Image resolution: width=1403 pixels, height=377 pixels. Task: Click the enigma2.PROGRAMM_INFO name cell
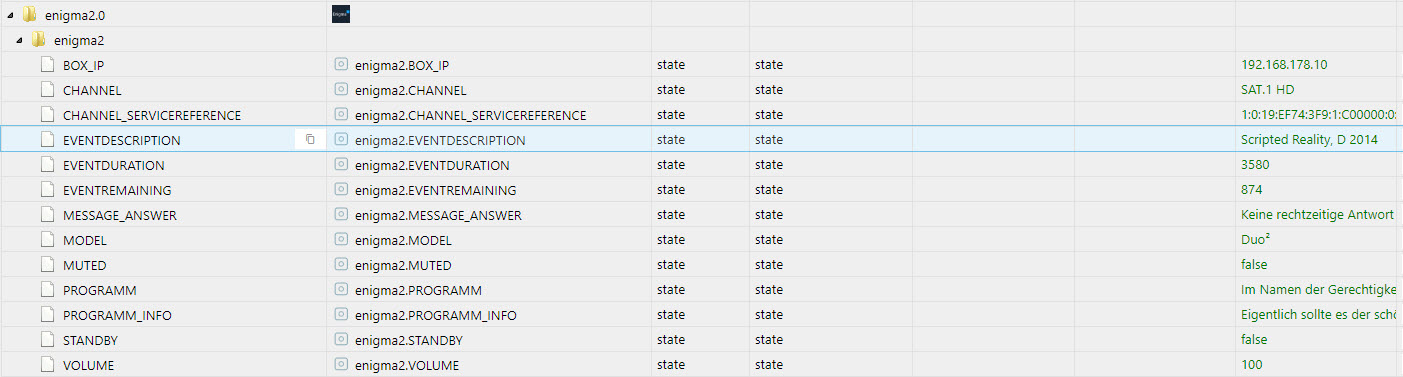click(436, 315)
